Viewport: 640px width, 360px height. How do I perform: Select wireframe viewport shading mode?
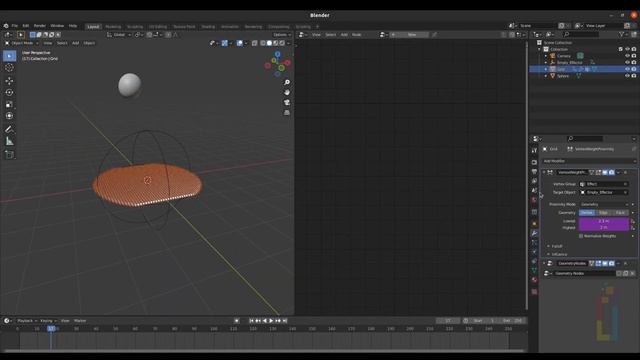[263, 43]
